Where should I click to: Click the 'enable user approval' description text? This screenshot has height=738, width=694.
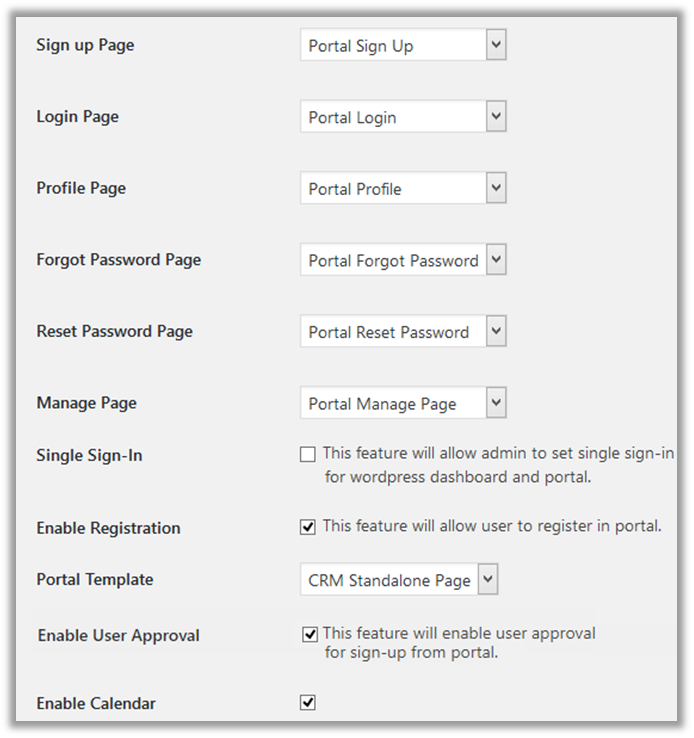pos(459,643)
